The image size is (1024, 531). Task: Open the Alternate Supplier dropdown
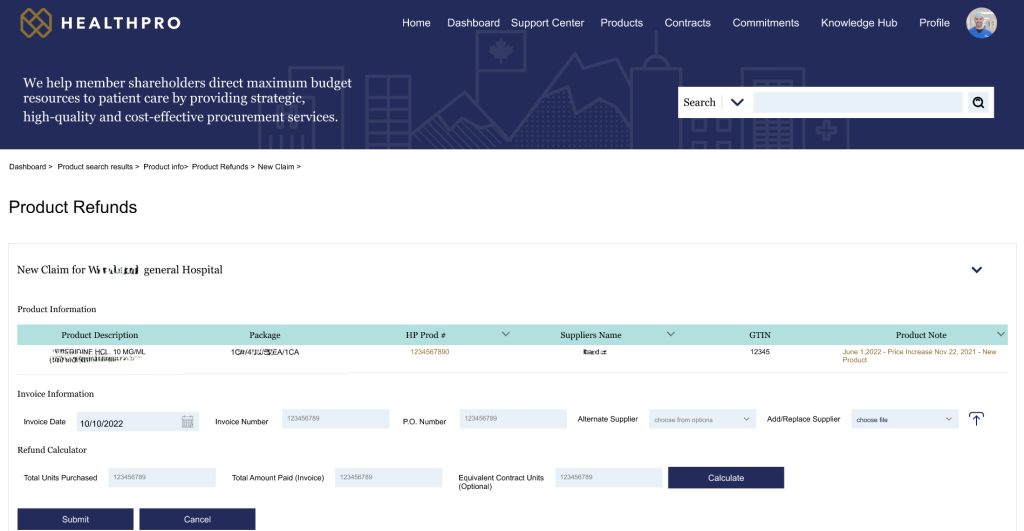[x=702, y=419]
